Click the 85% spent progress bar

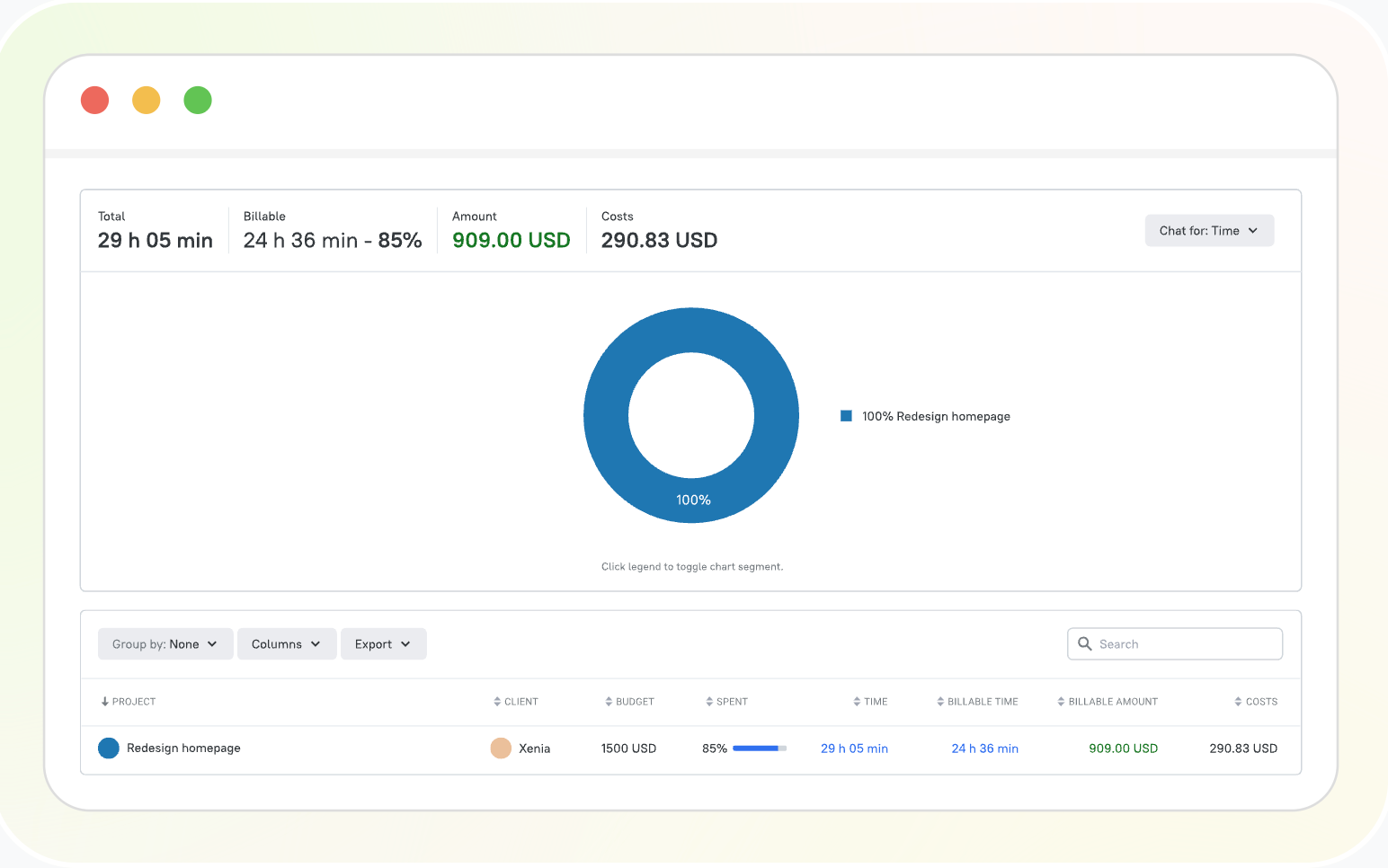(760, 748)
